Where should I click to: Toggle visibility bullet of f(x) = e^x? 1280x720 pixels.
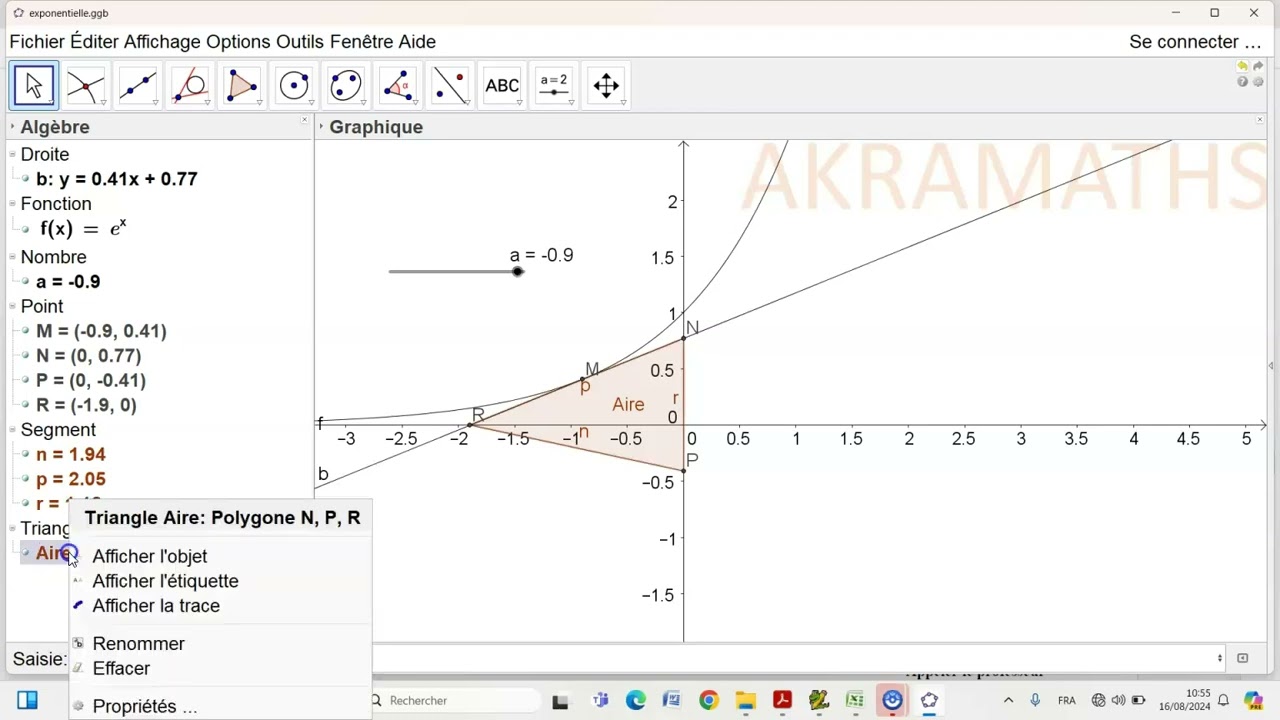(x=26, y=229)
